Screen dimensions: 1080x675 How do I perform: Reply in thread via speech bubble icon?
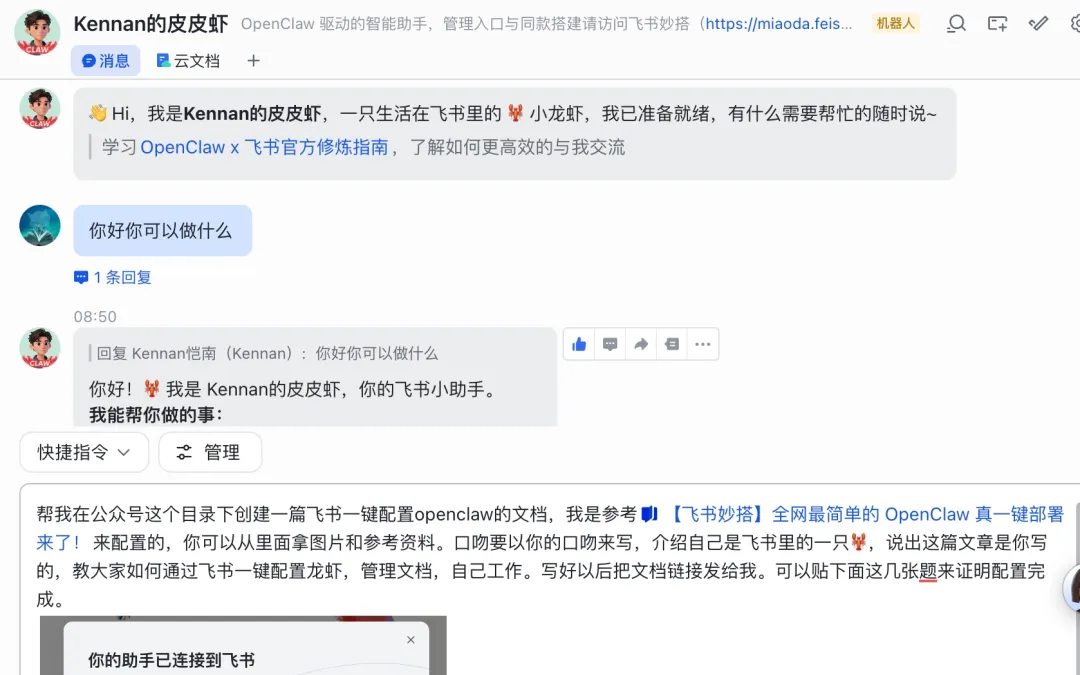click(610, 344)
